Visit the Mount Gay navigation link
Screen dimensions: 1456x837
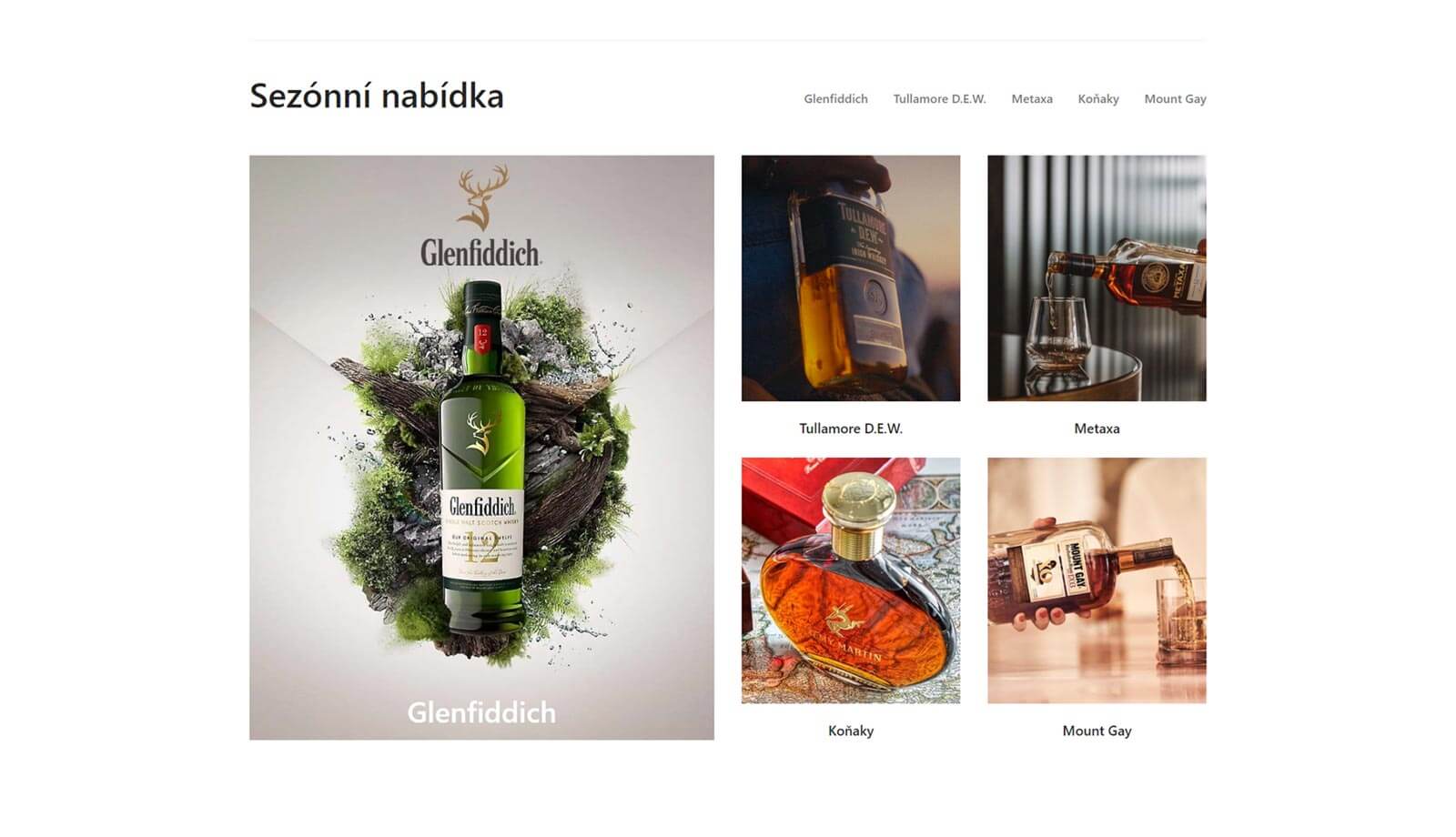click(x=1175, y=99)
